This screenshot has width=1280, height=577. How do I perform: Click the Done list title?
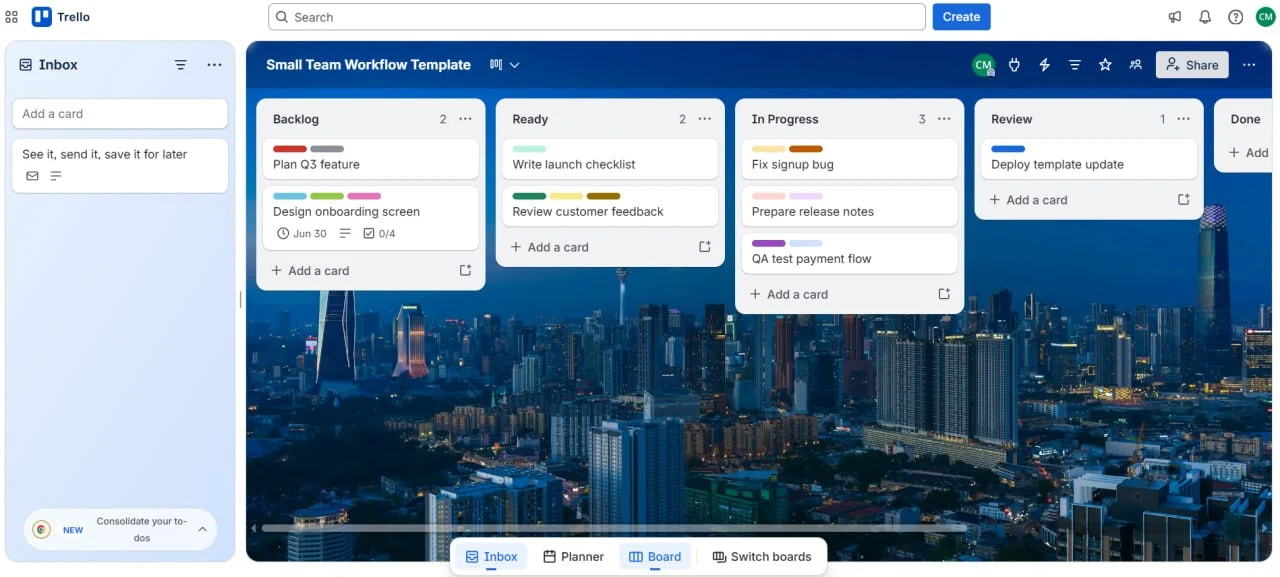1245,119
